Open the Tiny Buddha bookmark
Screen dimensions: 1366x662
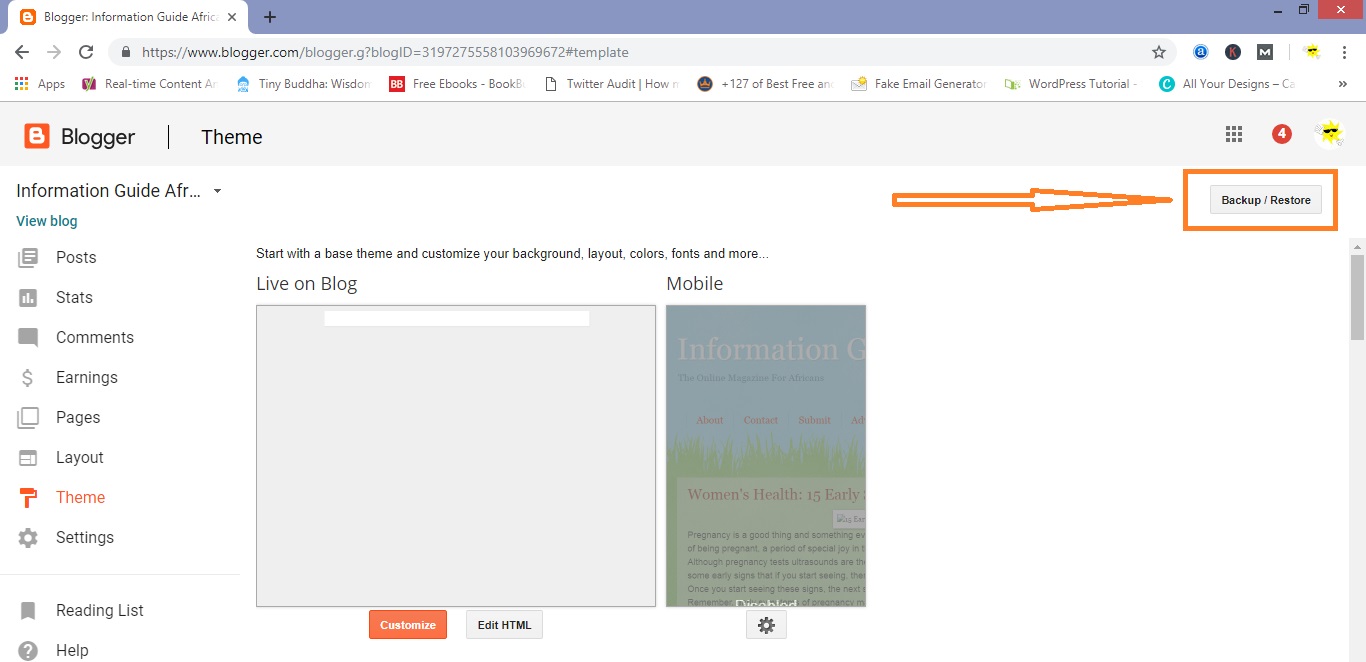pyautogui.click(x=303, y=84)
